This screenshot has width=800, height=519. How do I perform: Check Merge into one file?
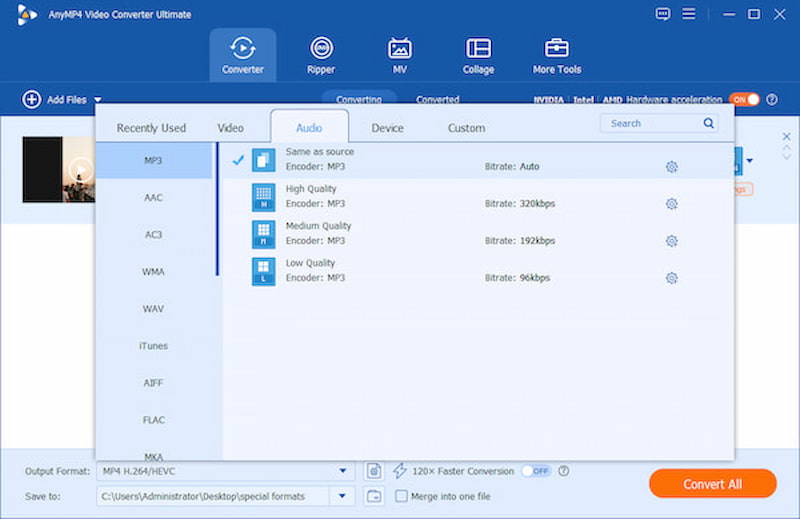(x=402, y=496)
